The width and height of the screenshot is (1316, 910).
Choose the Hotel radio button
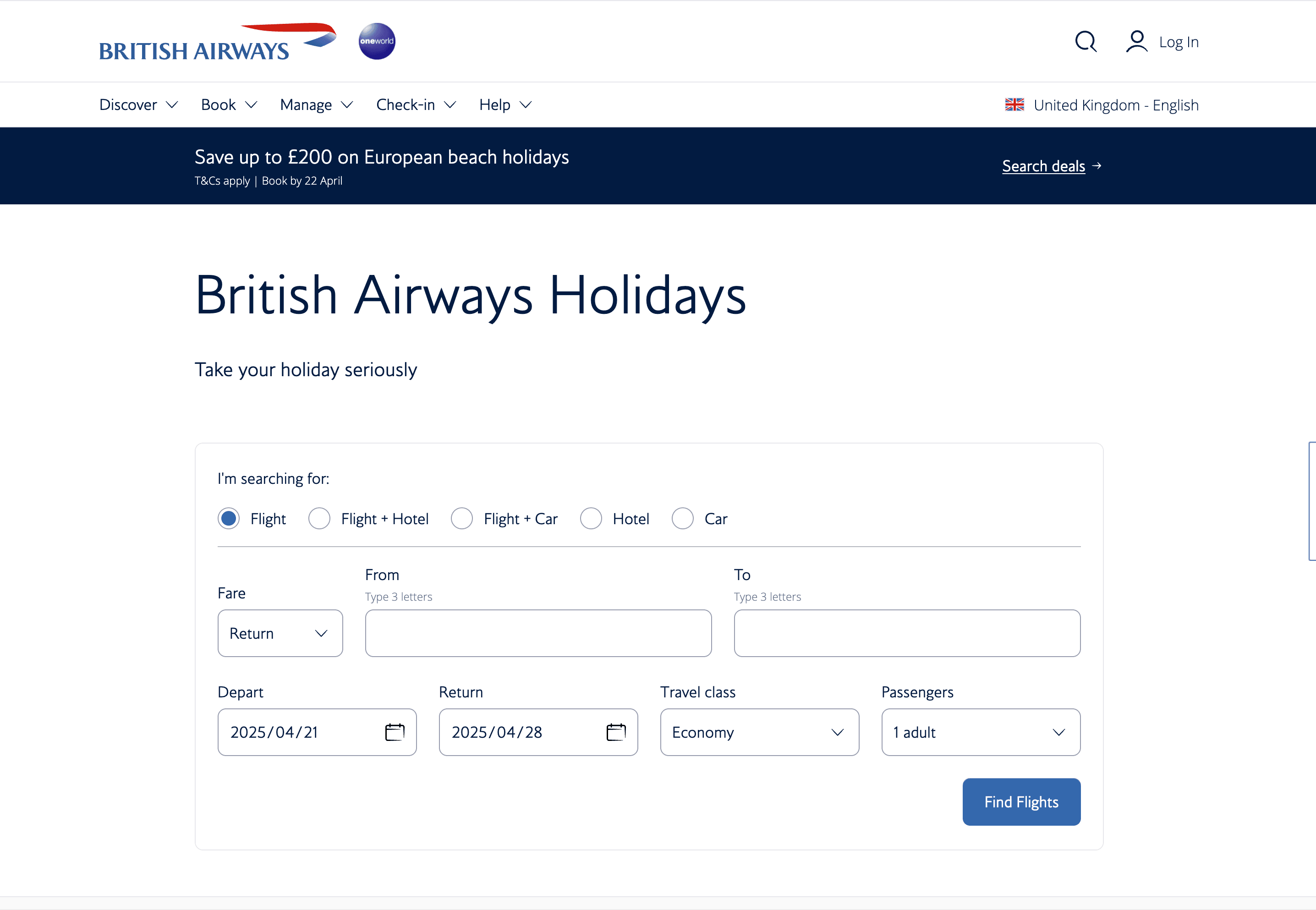point(591,519)
